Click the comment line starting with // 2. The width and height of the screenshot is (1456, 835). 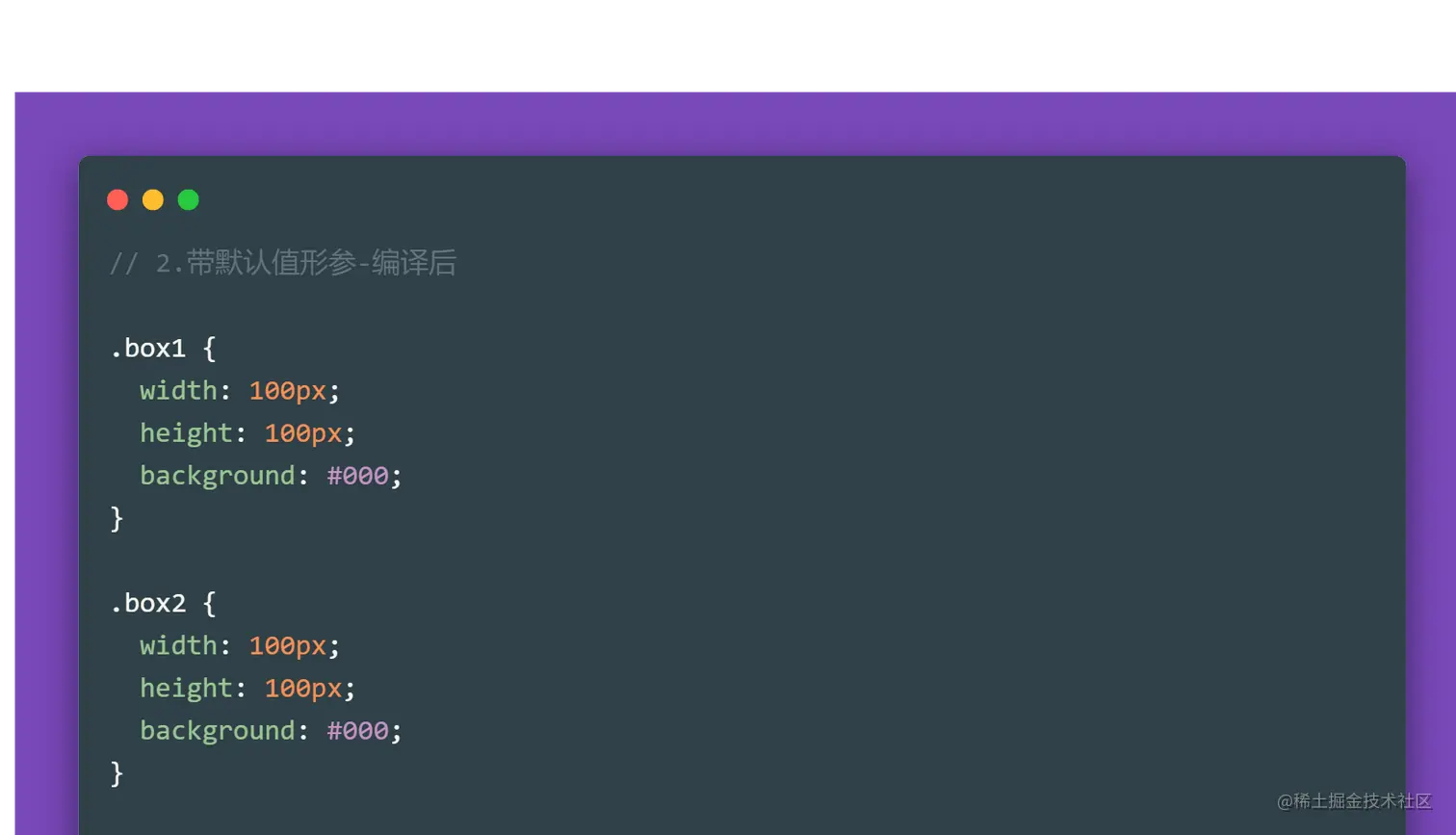(x=282, y=263)
